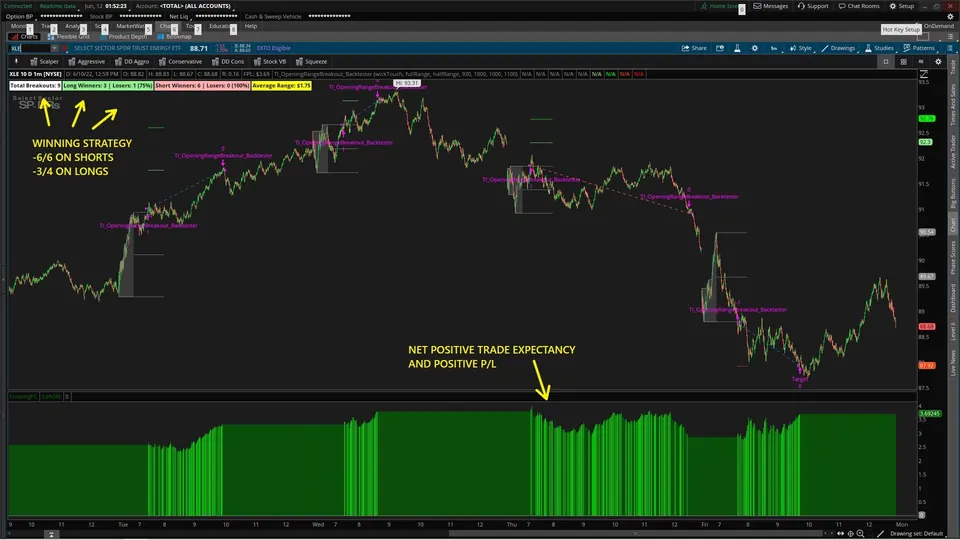Apply the Squeeze study set

311,61
